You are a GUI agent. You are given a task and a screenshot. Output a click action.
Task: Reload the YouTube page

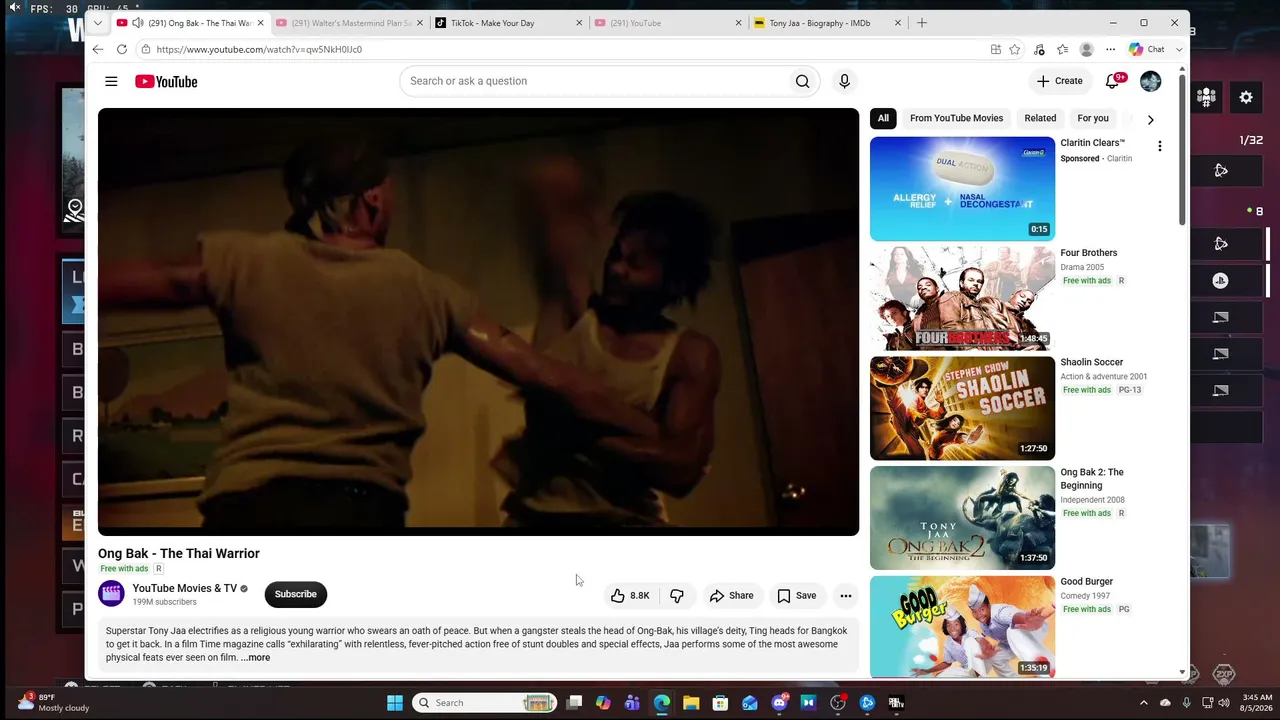(122, 49)
